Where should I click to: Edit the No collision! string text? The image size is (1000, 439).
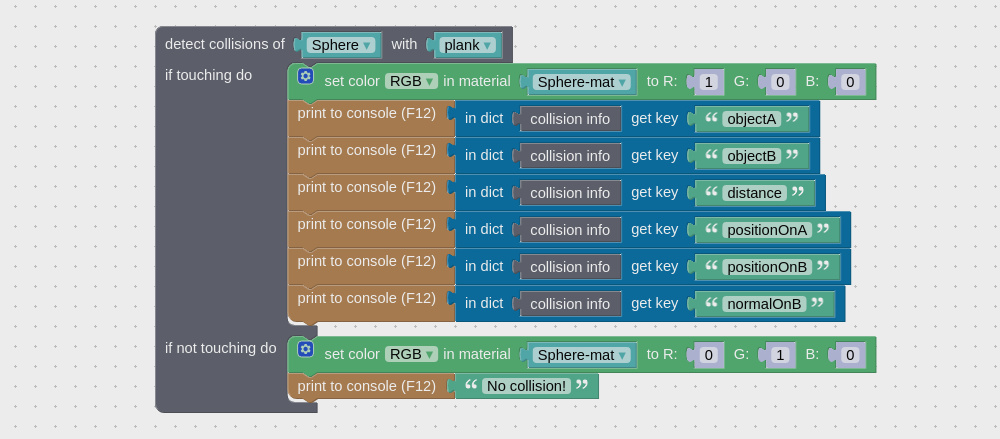click(x=526, y=386)
